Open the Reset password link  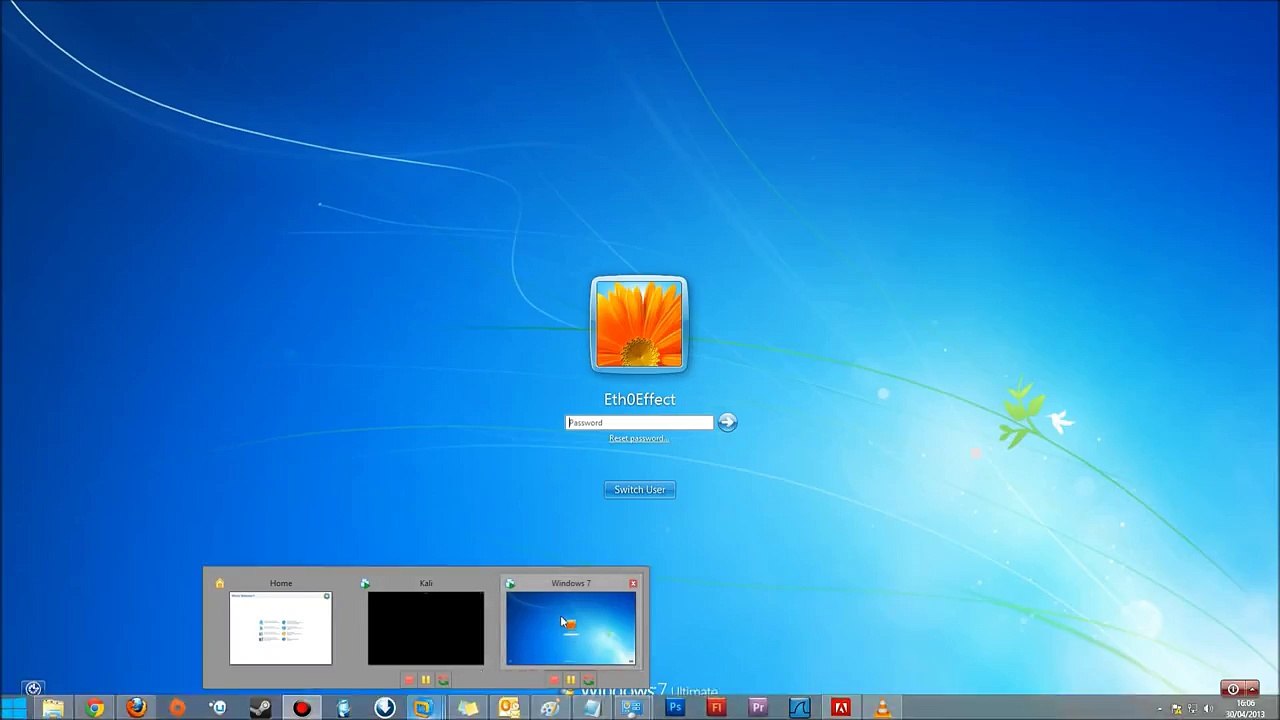point(639,438)
